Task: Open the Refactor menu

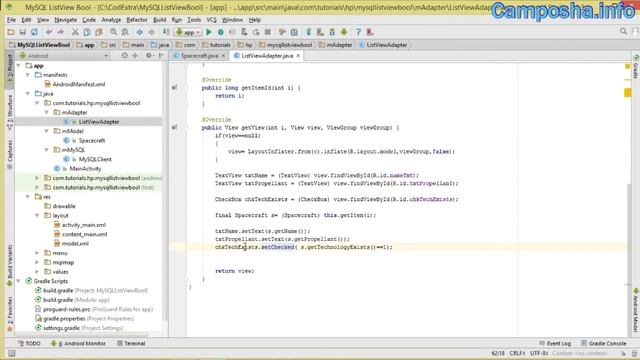Action: (x=137, y=20)
